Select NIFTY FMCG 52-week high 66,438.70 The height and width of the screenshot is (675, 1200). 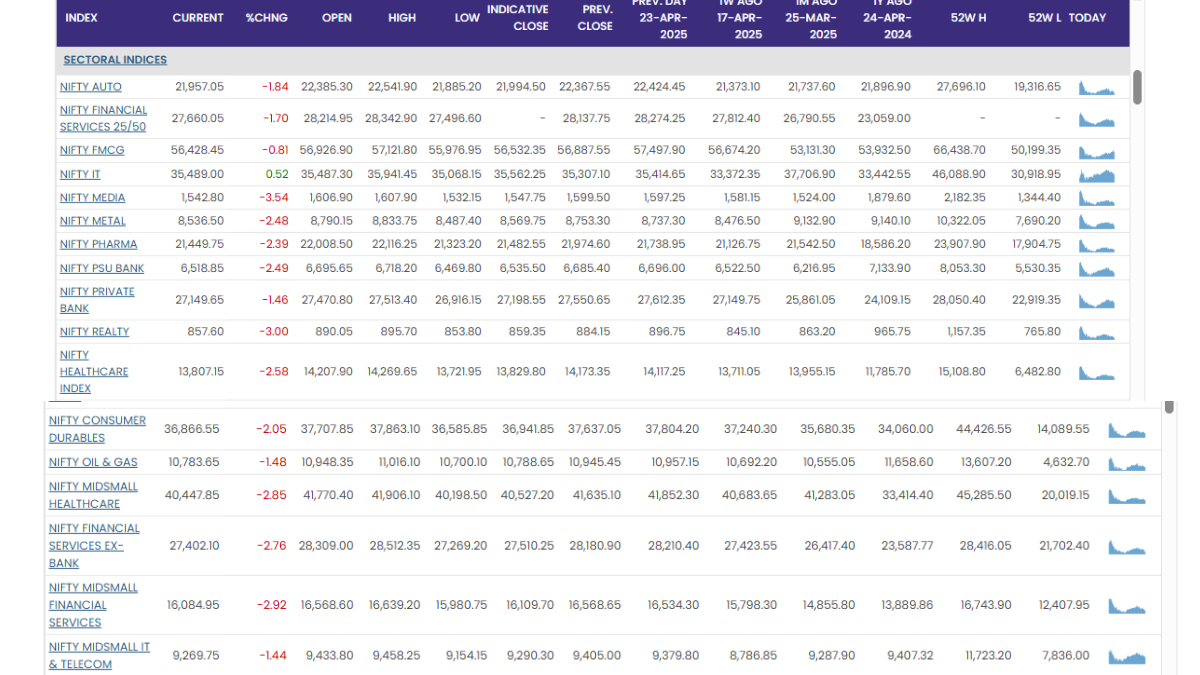tap(959, 150)
